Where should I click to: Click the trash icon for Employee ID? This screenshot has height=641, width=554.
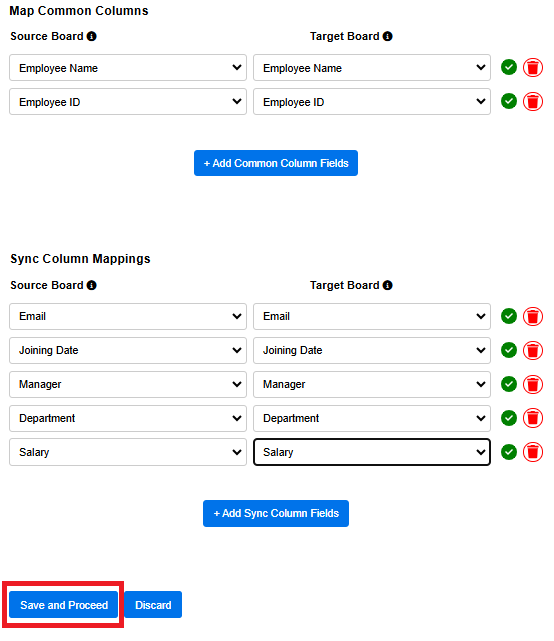(x=533, y=101)
